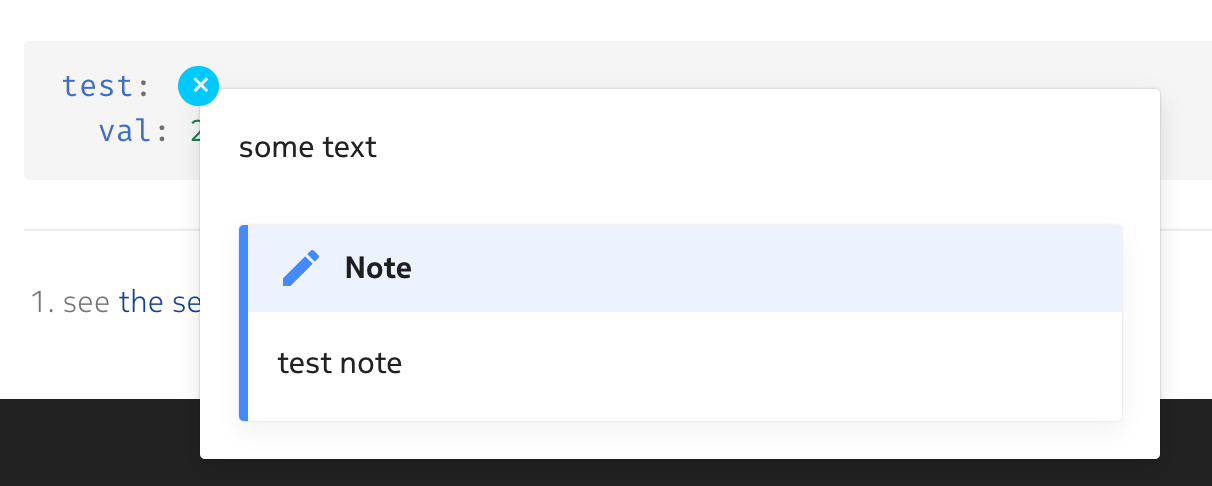Click the blue left border of the Note
This screenshot has width=1212, height=486.
[x=243, y=322]
